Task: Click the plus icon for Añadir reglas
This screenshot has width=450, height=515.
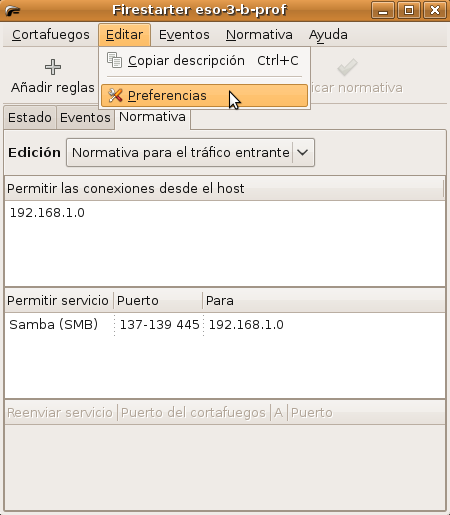Action: pyautogui.click(x=53, y=67)
